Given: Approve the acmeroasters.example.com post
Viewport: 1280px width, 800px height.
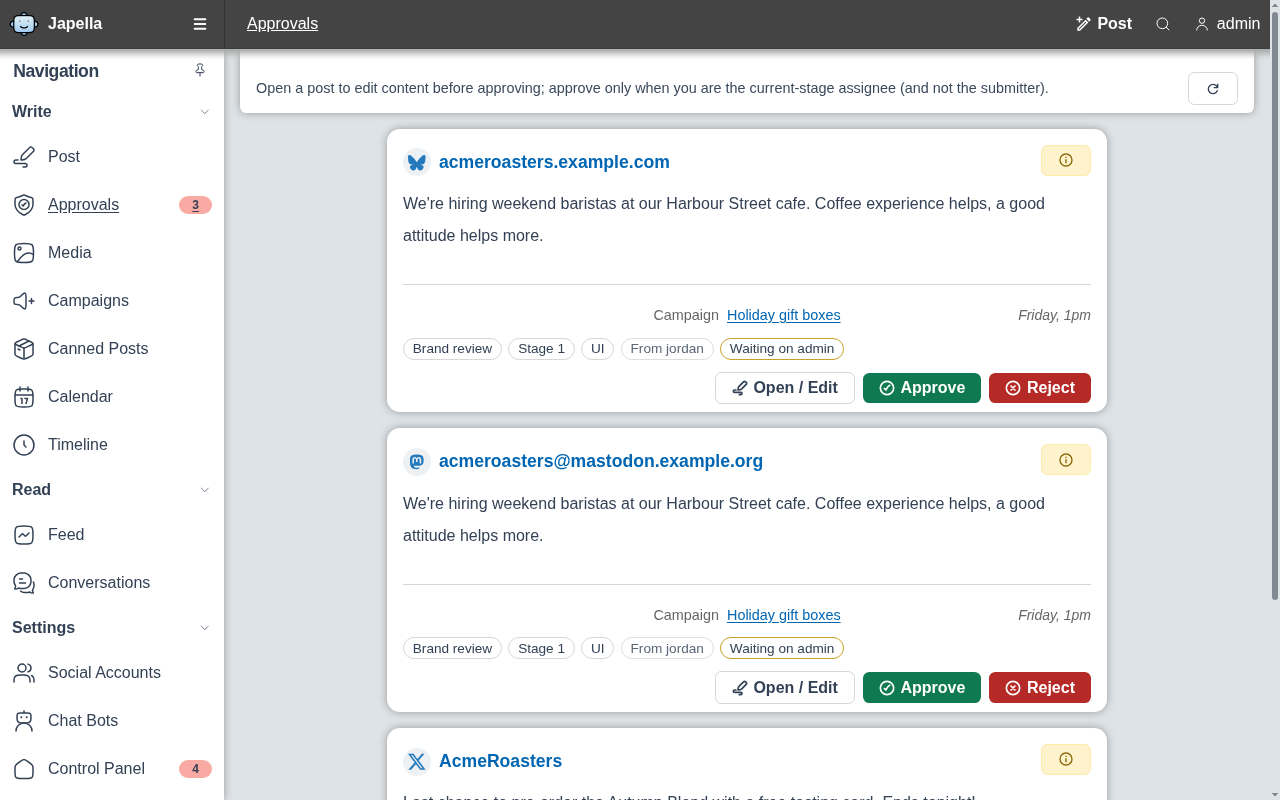Looking at the screenshot, I should (922, 388).
